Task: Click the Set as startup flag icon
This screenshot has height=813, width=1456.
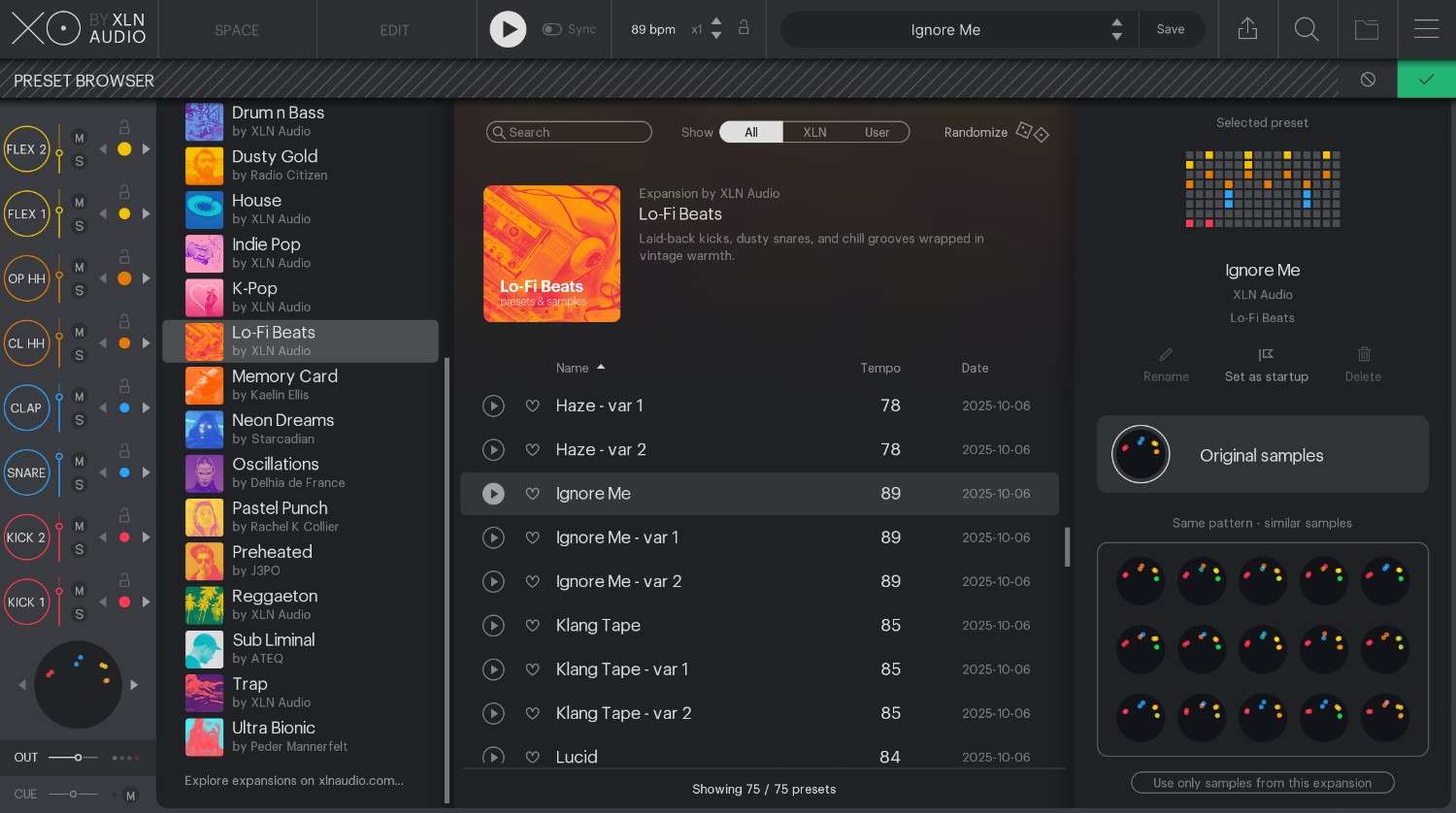Action: click(1266, 355)
